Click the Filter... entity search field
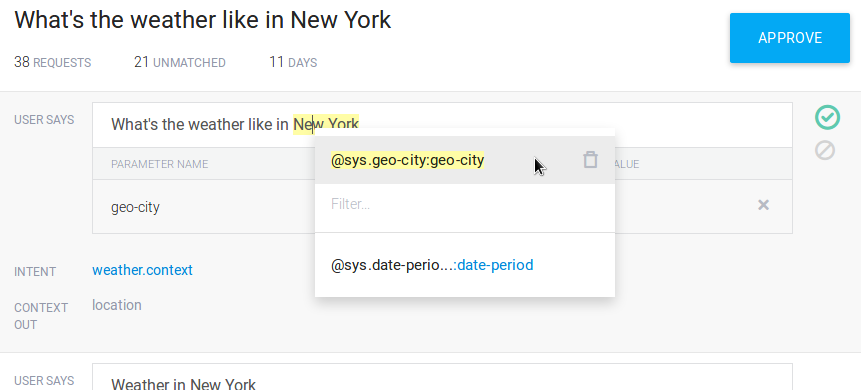 [x=465, y=205]
